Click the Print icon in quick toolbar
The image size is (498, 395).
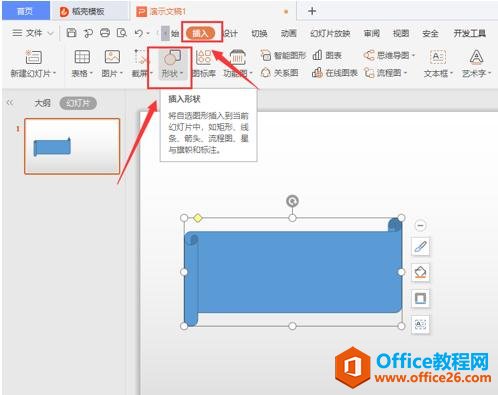(105, 33)
